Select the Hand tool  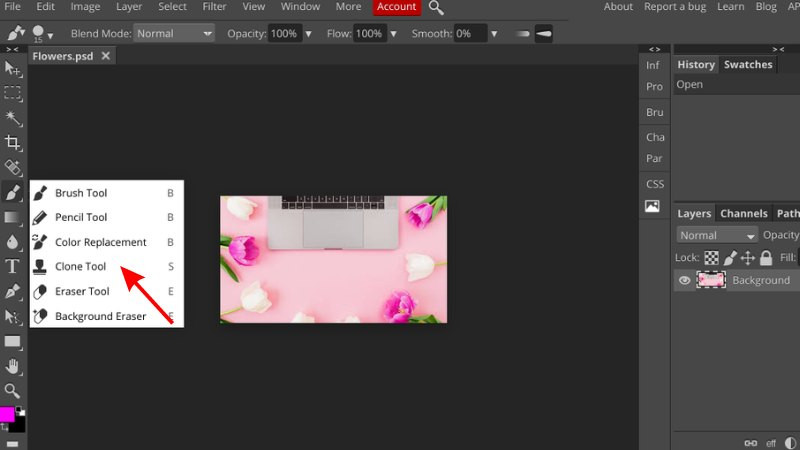[13, 366]
